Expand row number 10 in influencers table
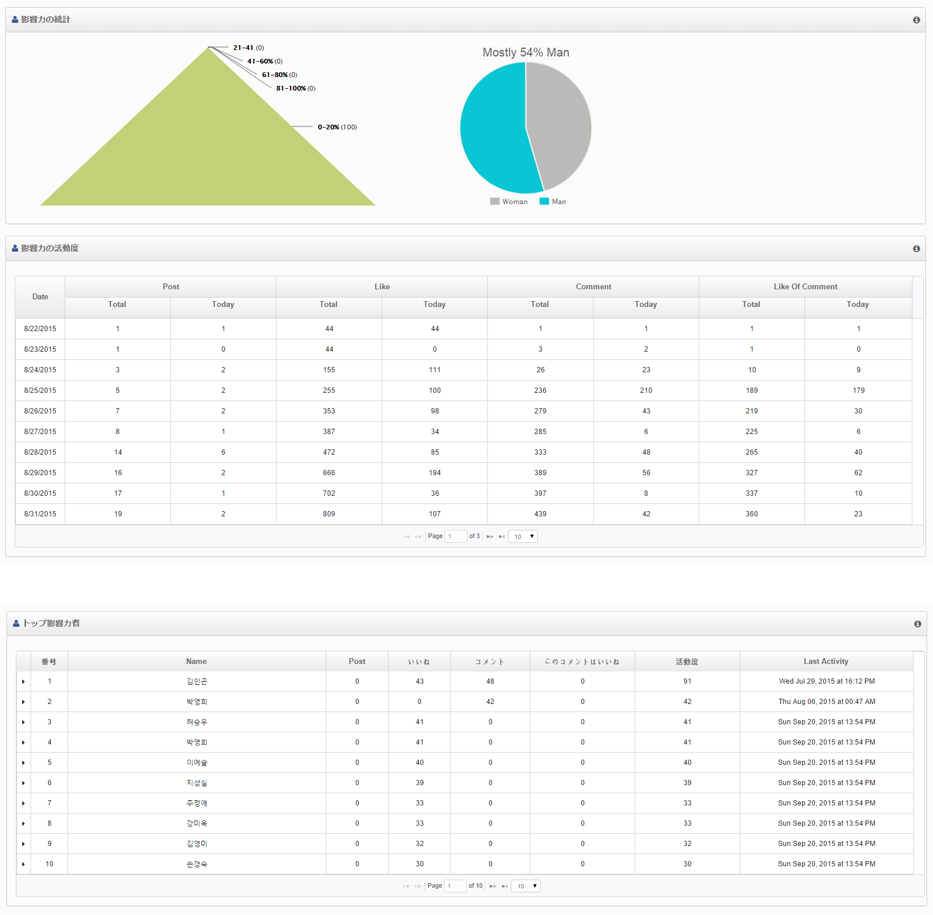This screenshot has width=933, height=915. (x=23, y=865)
